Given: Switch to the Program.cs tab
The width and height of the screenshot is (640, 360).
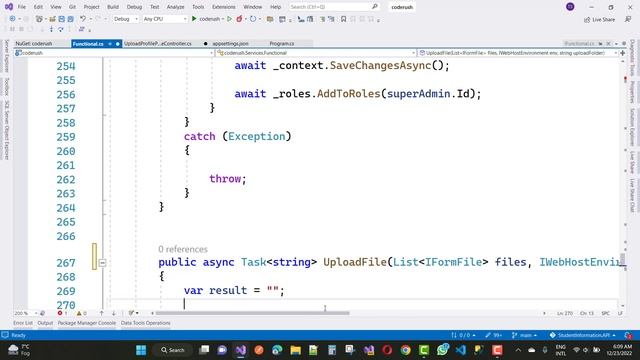Looking at the screenshot, I should [x=282, y=43].
